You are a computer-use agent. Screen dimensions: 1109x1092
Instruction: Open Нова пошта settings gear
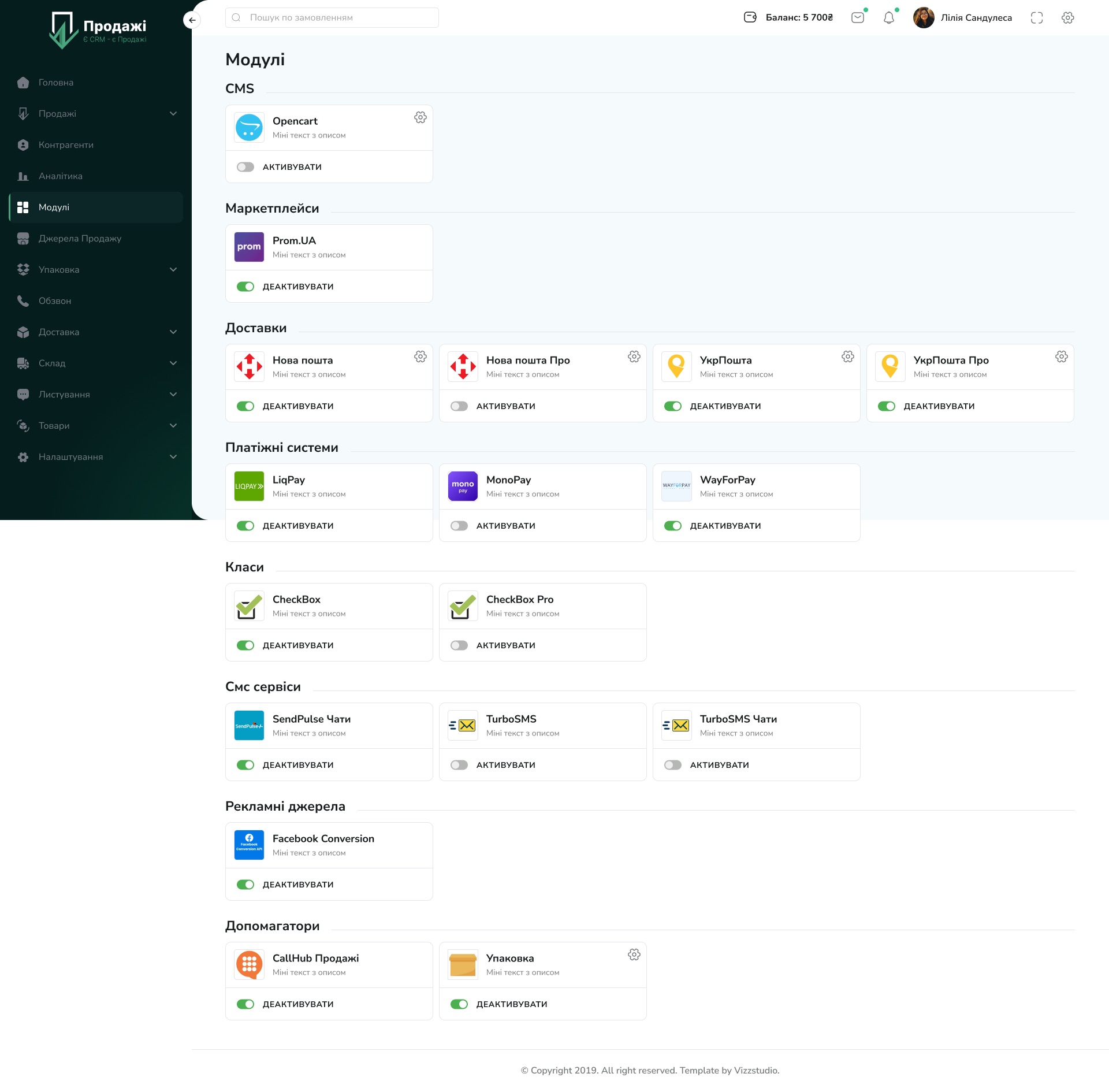[x=420, y=356]
